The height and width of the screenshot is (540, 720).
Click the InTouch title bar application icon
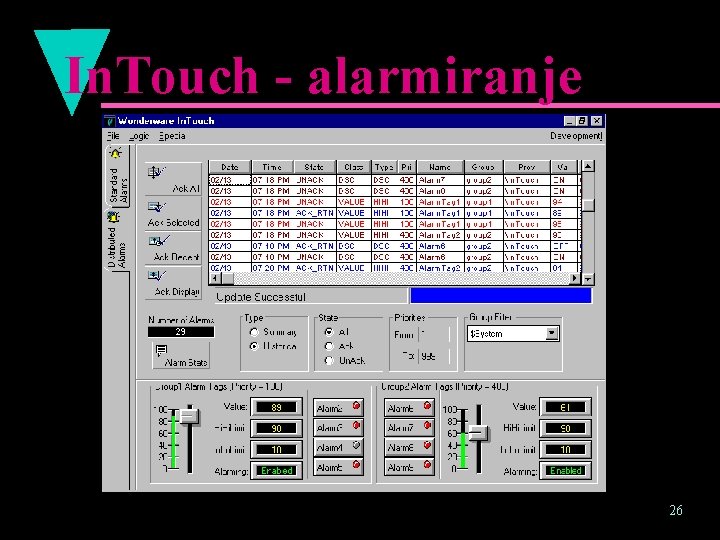tap(109, 121)
